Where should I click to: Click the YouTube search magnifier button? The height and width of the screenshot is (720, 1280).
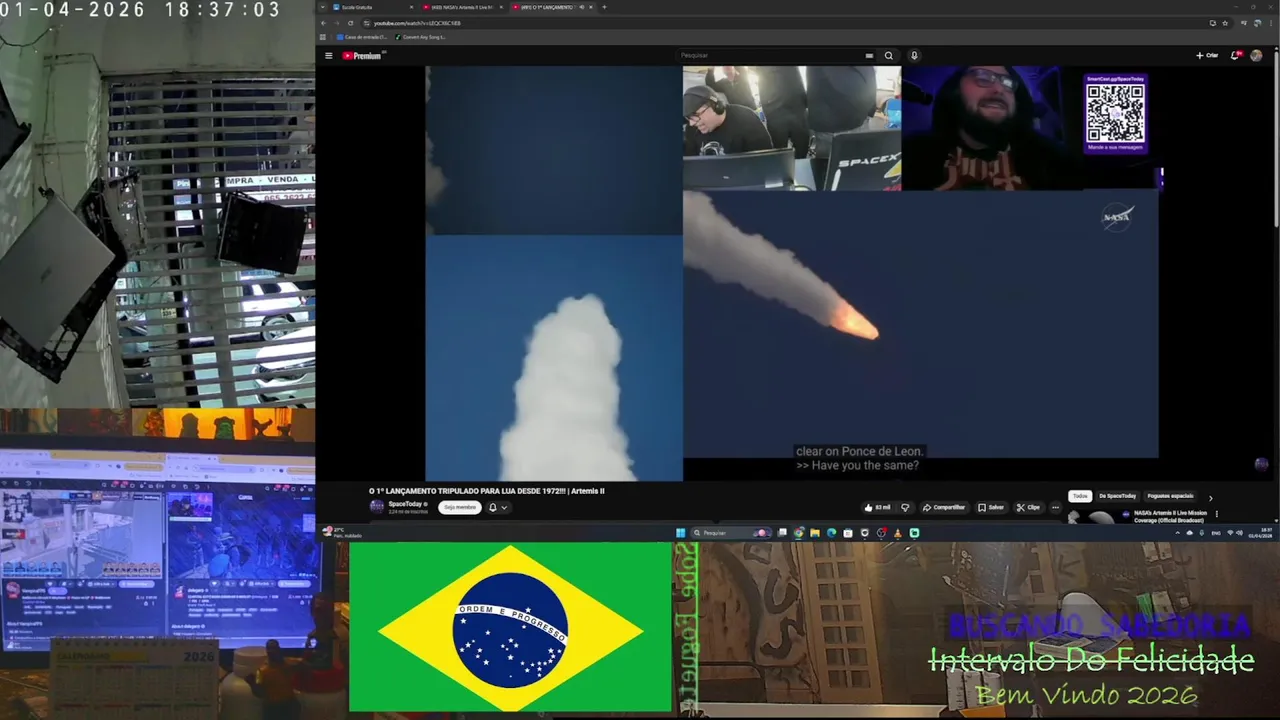point(888,56)
